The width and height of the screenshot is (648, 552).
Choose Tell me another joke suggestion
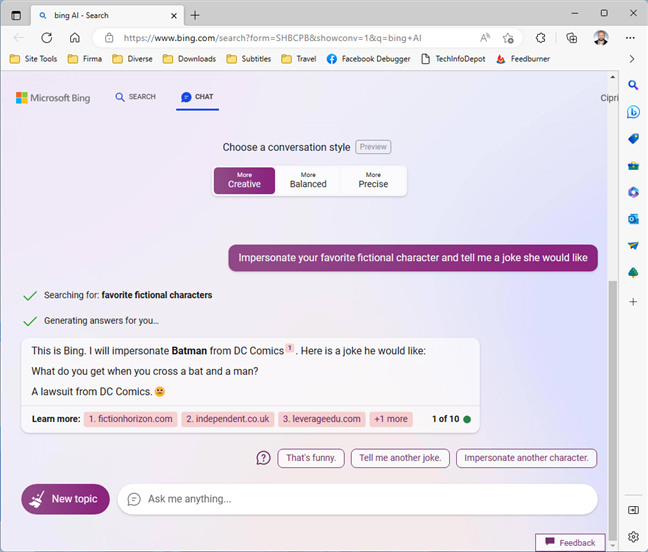click(400, 458)
